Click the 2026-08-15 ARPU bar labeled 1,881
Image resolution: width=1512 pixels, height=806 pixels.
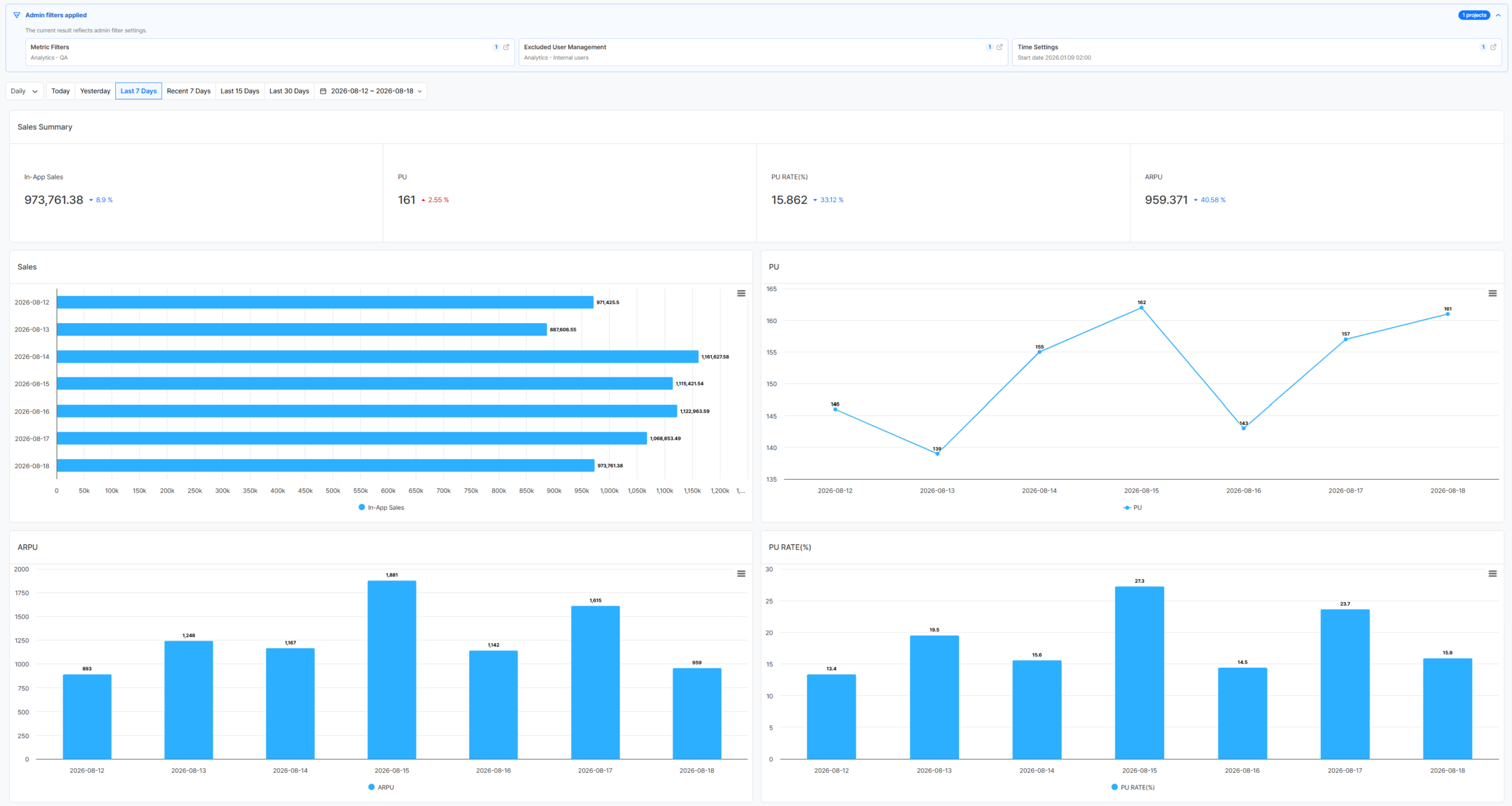click(x=392, y=670)
